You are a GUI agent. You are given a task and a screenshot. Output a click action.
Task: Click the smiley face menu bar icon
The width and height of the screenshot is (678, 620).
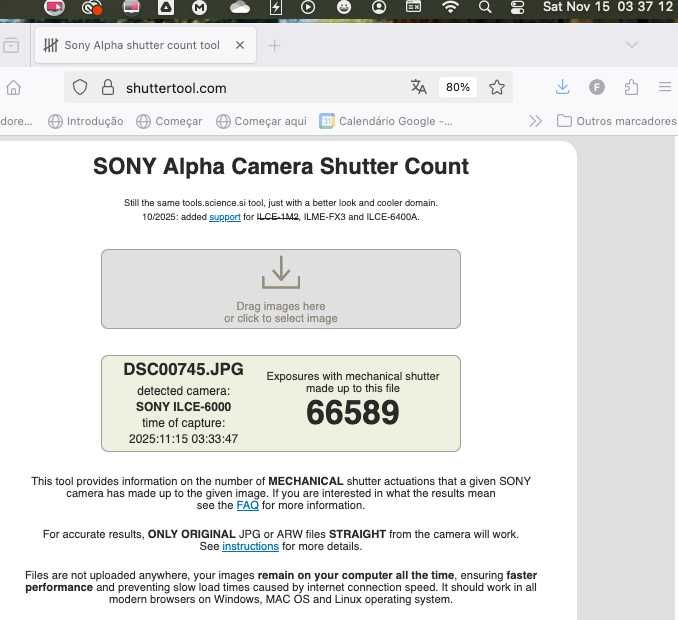[x=344, y=7]
